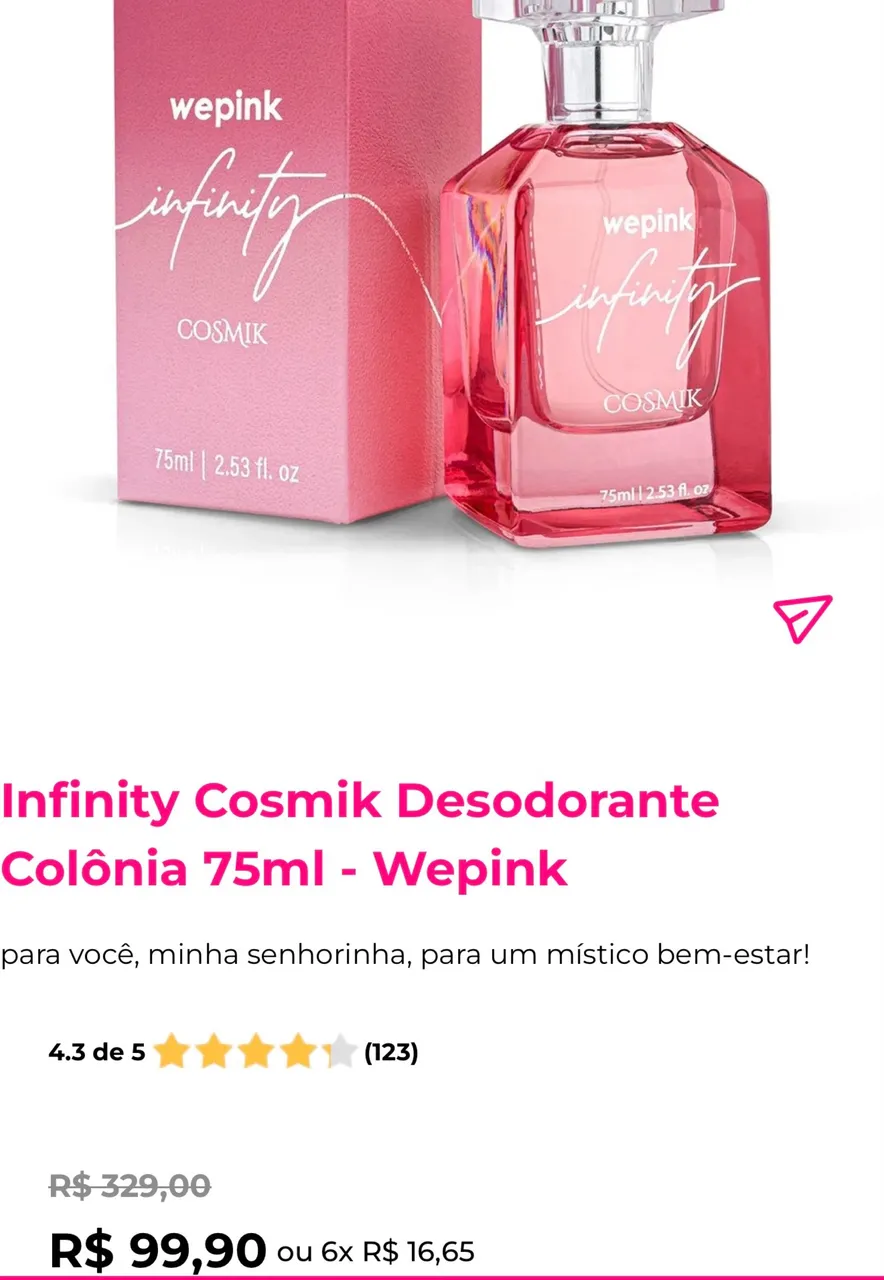
Task: Open the (123) reviews count
Action: click(x=391, y=1052)
